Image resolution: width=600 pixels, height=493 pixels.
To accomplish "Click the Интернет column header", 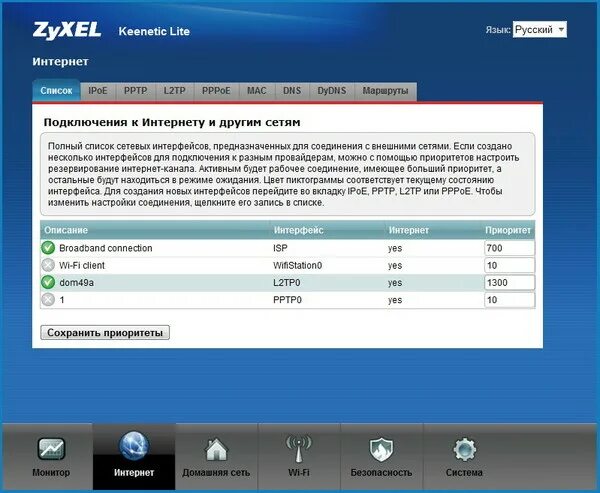I will [x=409, y=230].
